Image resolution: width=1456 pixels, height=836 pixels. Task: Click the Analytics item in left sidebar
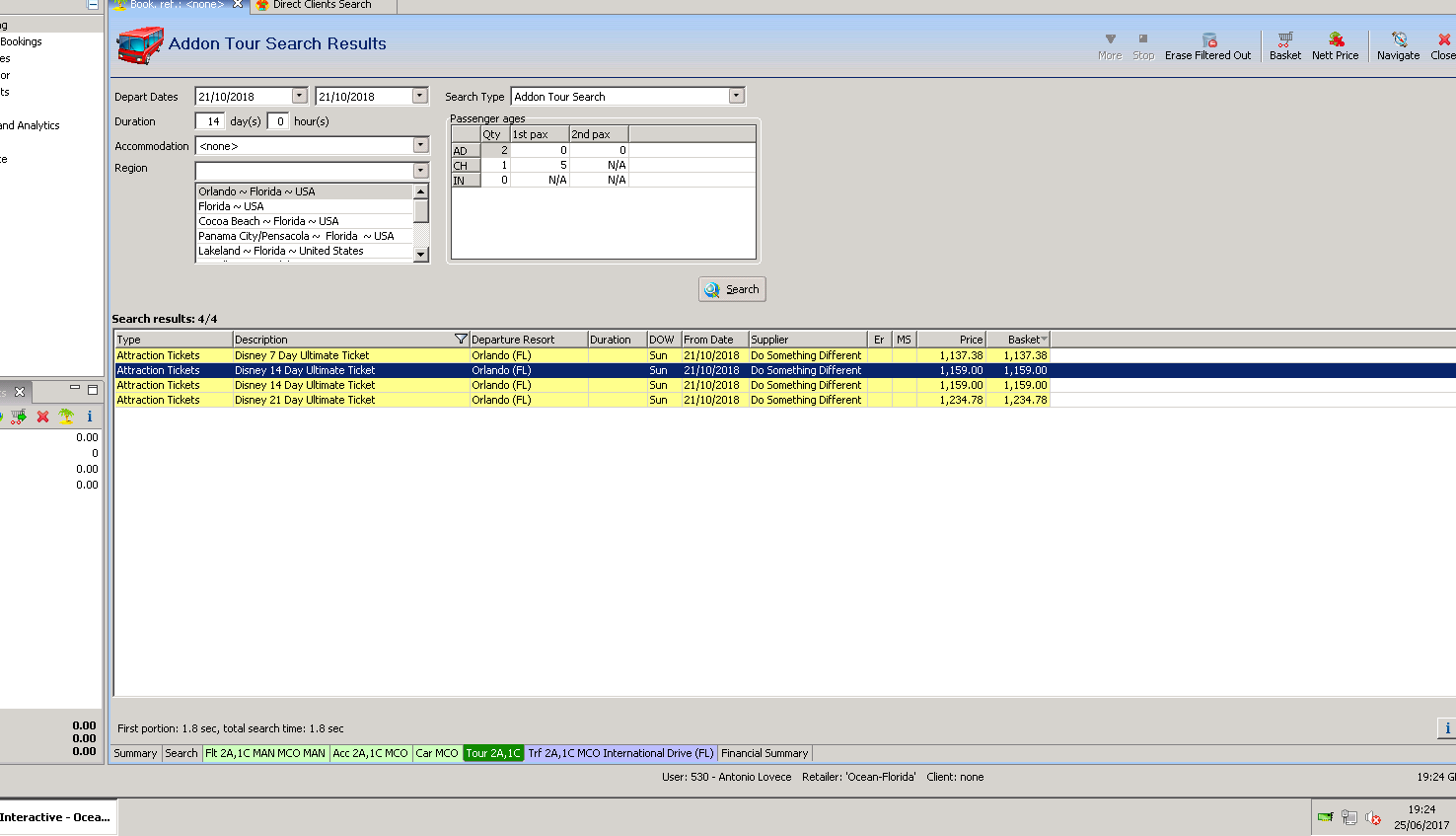(x=31, y=125)
